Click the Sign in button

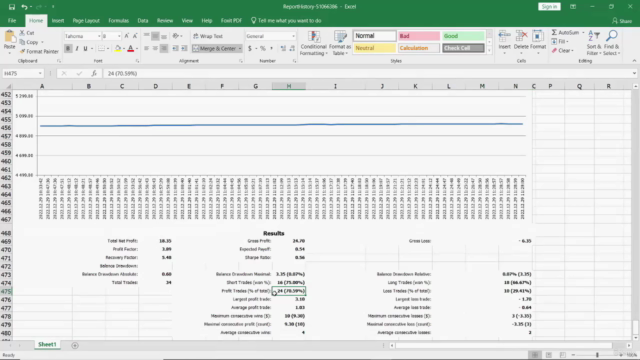coord(549,7)
